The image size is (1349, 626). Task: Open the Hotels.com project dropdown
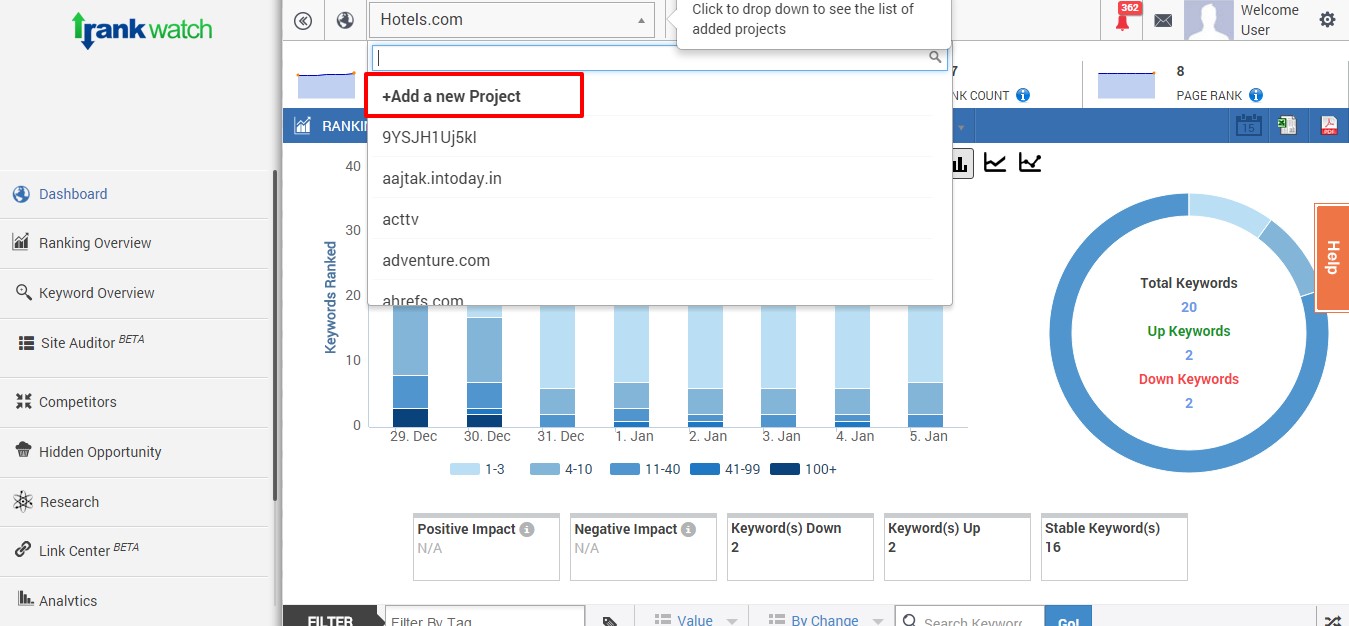coord(511,20)
